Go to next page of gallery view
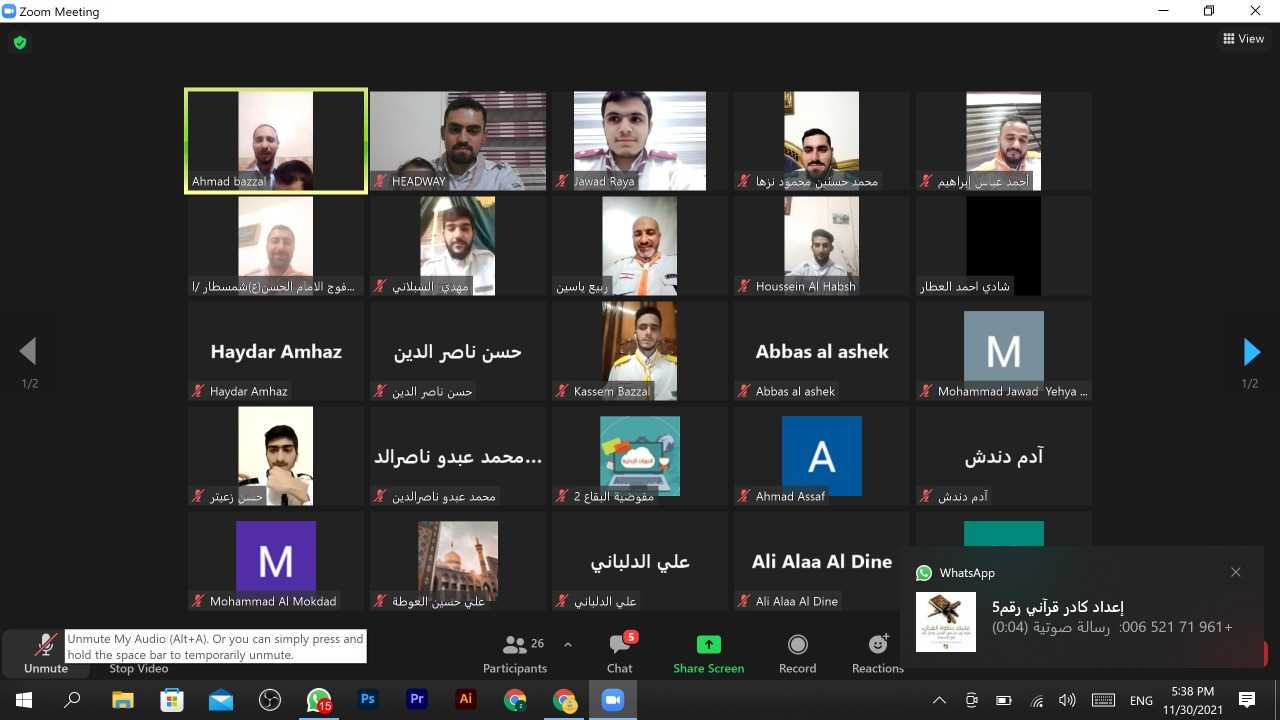1280x720 pixels. pyautogui.click(x=1251, y=352)
